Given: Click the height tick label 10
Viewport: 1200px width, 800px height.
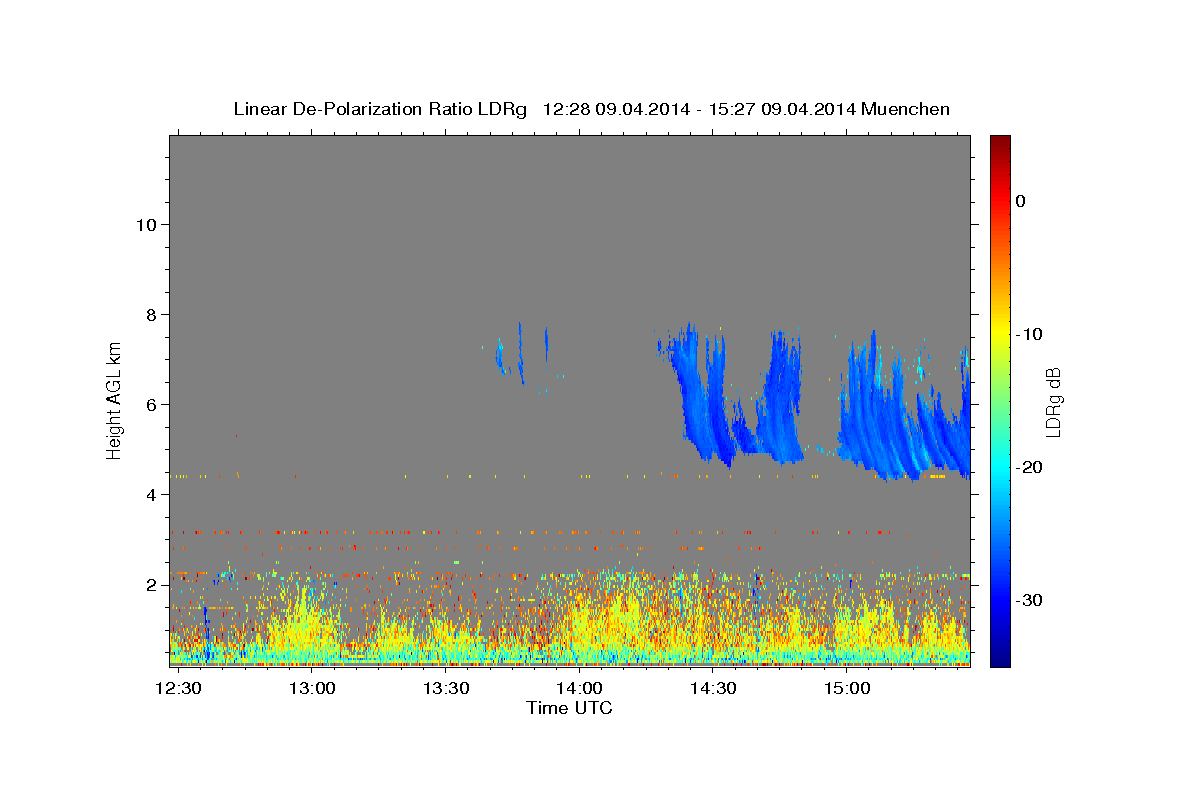Looking at the screenshot, I should [145, 224].
